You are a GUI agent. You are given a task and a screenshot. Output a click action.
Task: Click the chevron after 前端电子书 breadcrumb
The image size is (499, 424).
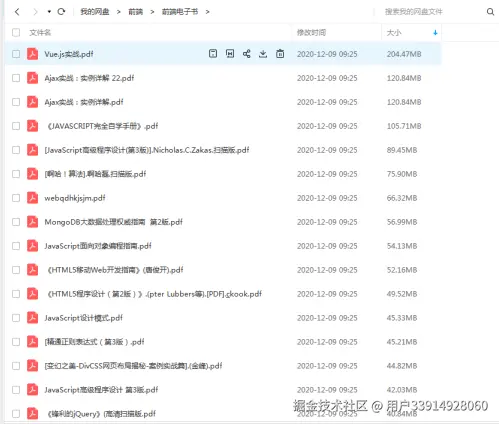point(207,12)
